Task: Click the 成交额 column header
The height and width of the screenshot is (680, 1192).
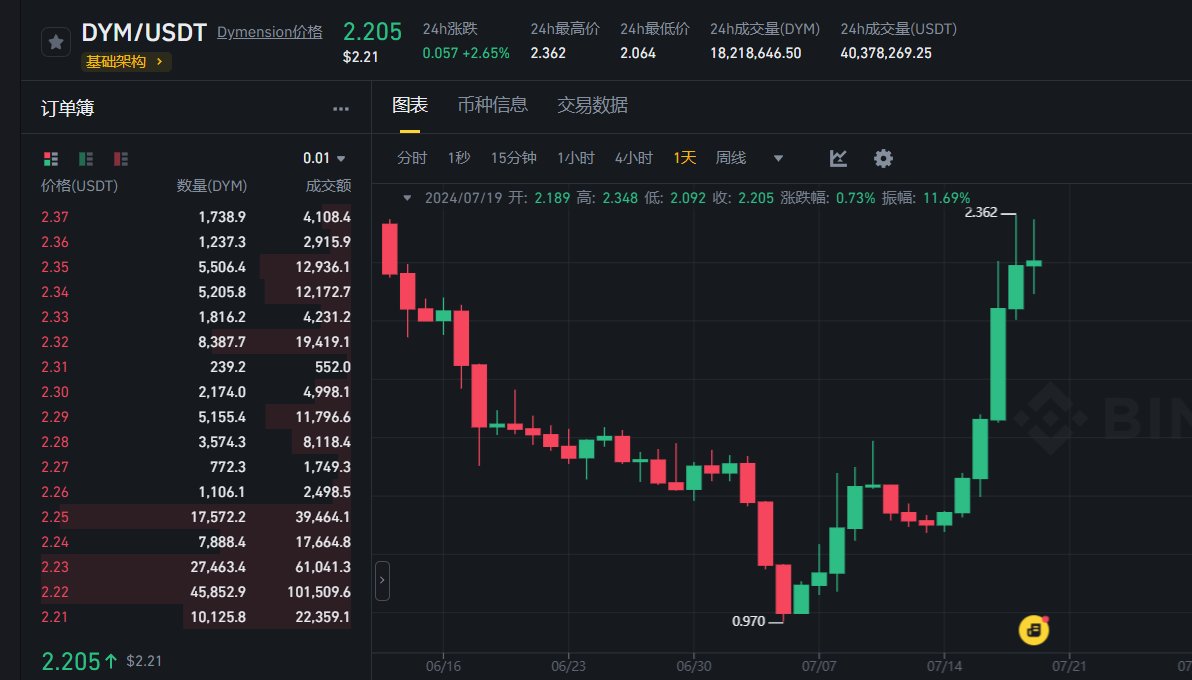Action: coord(328,186)
